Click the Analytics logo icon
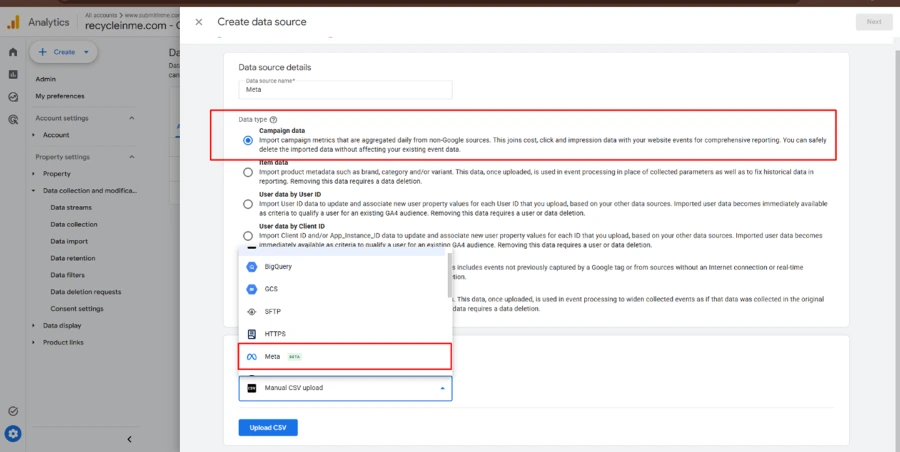Image resolution: width=900 pixels, height=452 pixels. 13,22
